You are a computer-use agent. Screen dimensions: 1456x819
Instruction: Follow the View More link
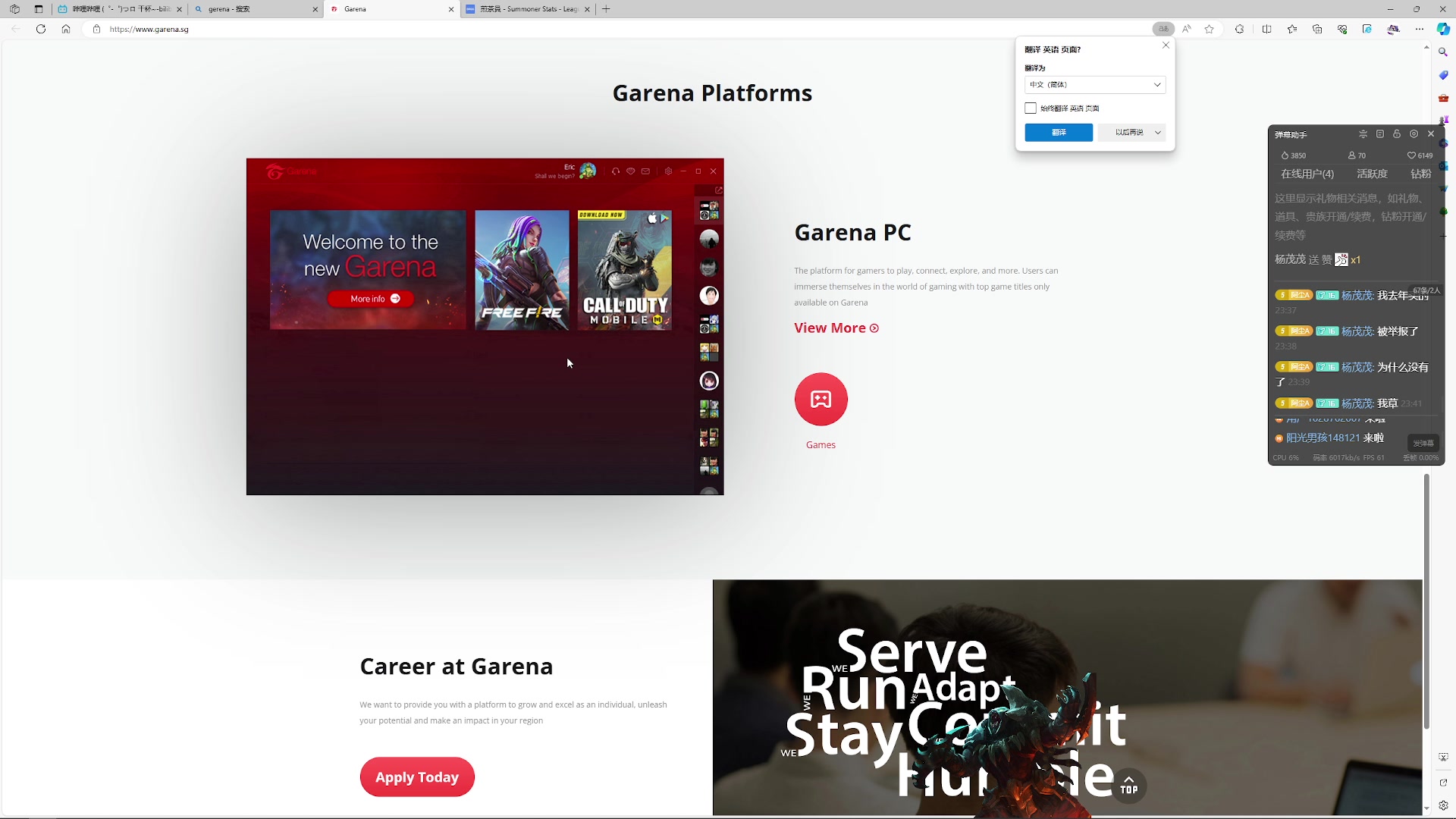[836, 328]
